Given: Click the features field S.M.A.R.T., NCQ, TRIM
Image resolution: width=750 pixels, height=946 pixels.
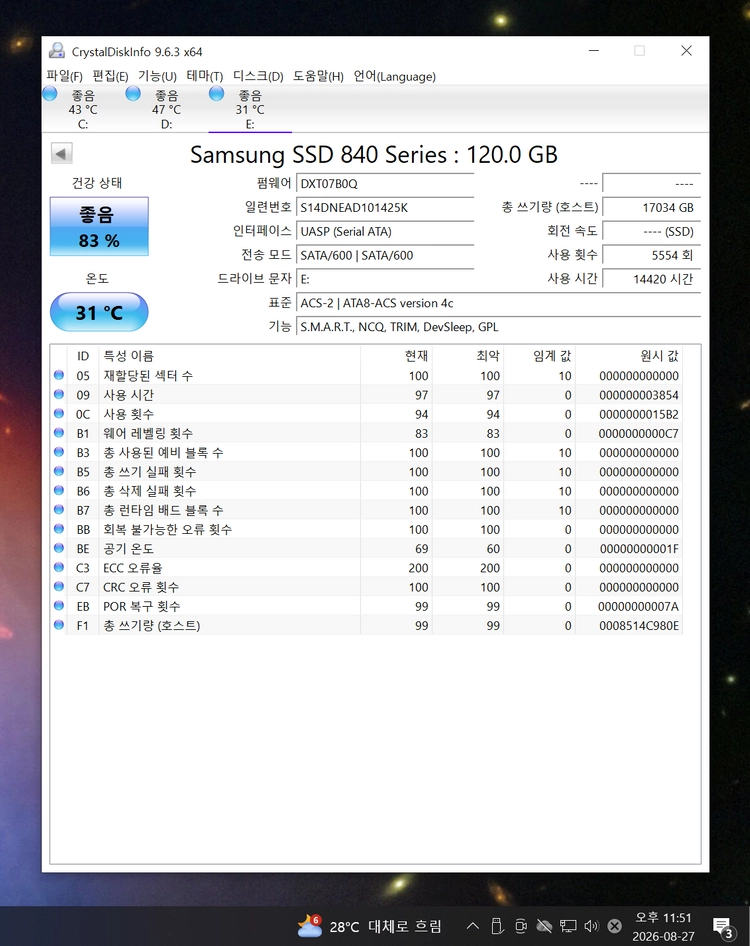Looking at the screenshot, I should tap(498, 327).
